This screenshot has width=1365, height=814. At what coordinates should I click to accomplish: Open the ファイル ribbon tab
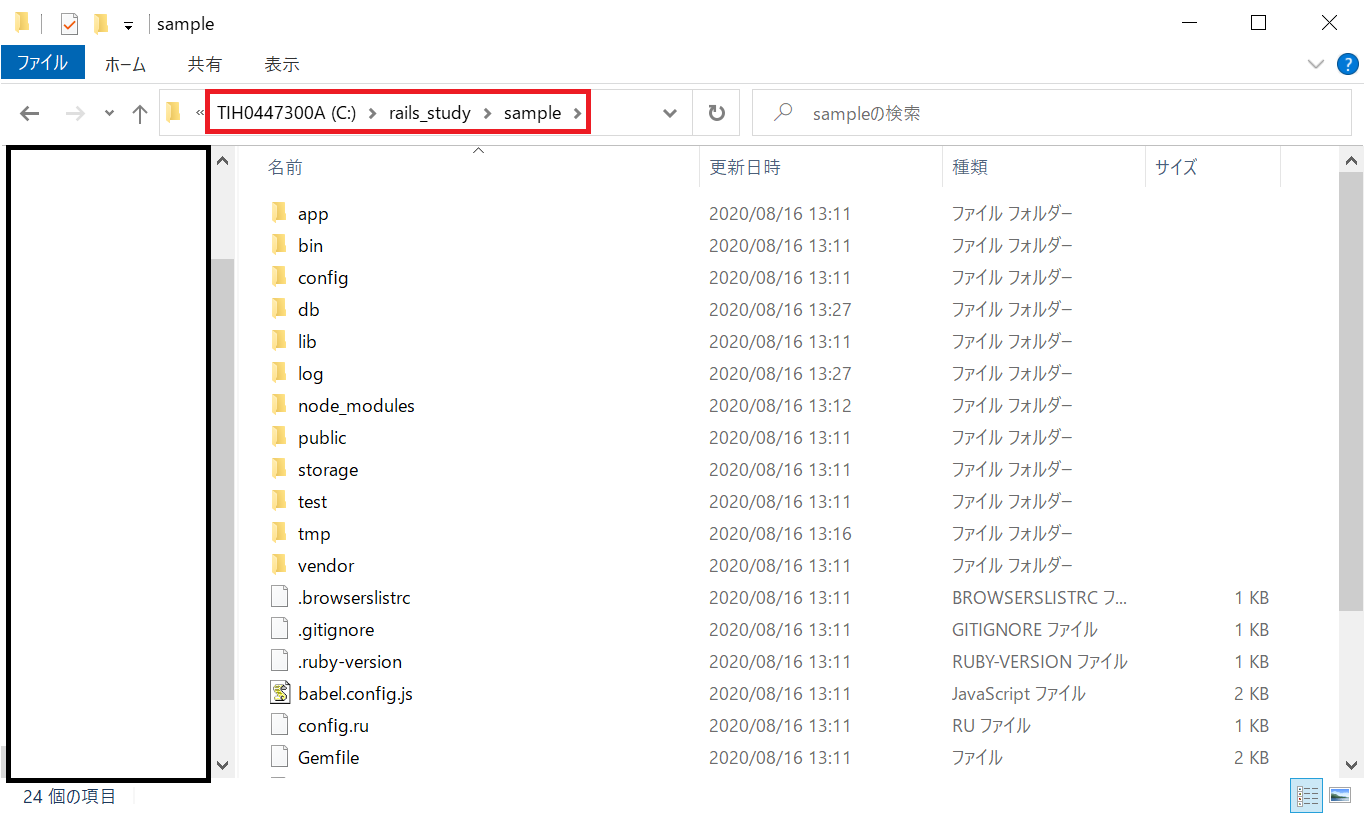click(x=42, y=63)
